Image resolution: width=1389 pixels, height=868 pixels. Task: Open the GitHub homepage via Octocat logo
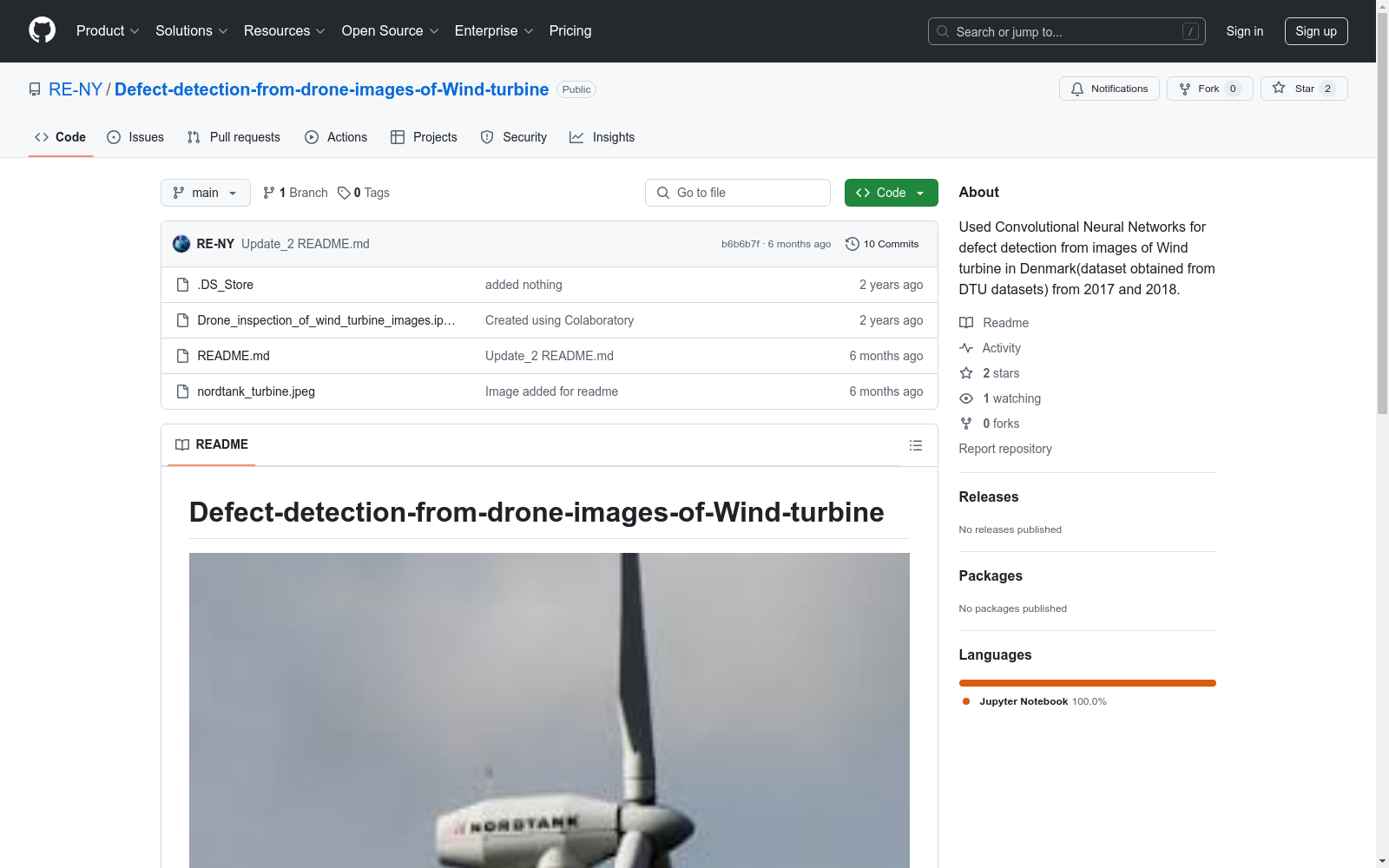click(x=42, y=30)
